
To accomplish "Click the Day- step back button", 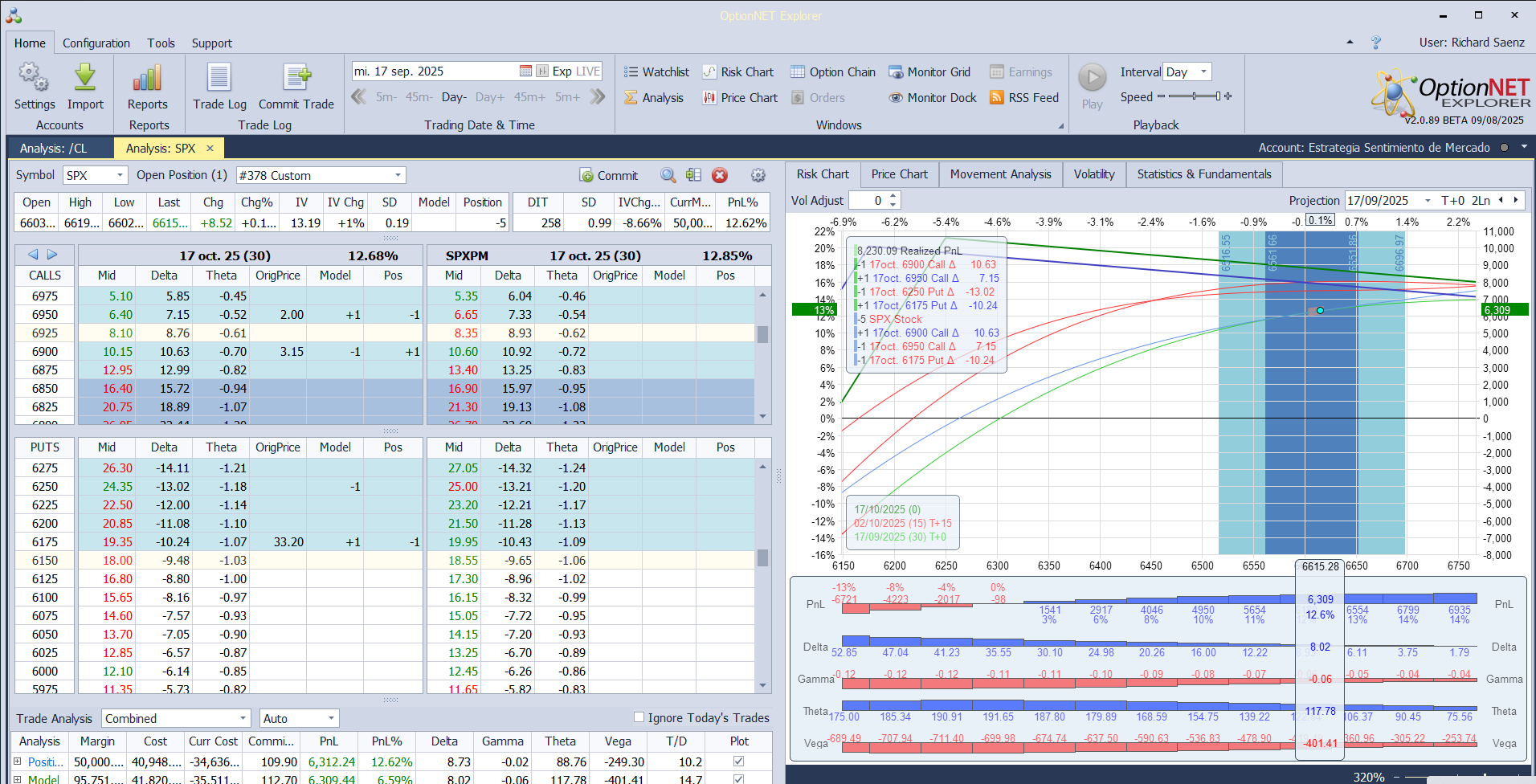I will (x=454, y=97).
